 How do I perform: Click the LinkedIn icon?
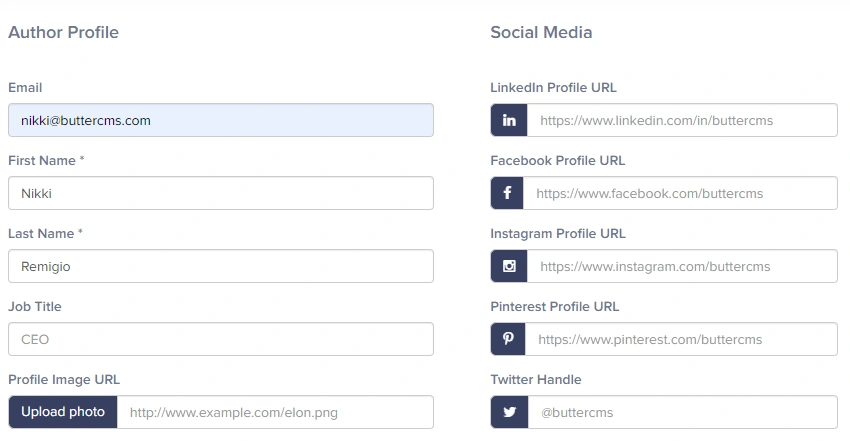(x=509, y=120)
